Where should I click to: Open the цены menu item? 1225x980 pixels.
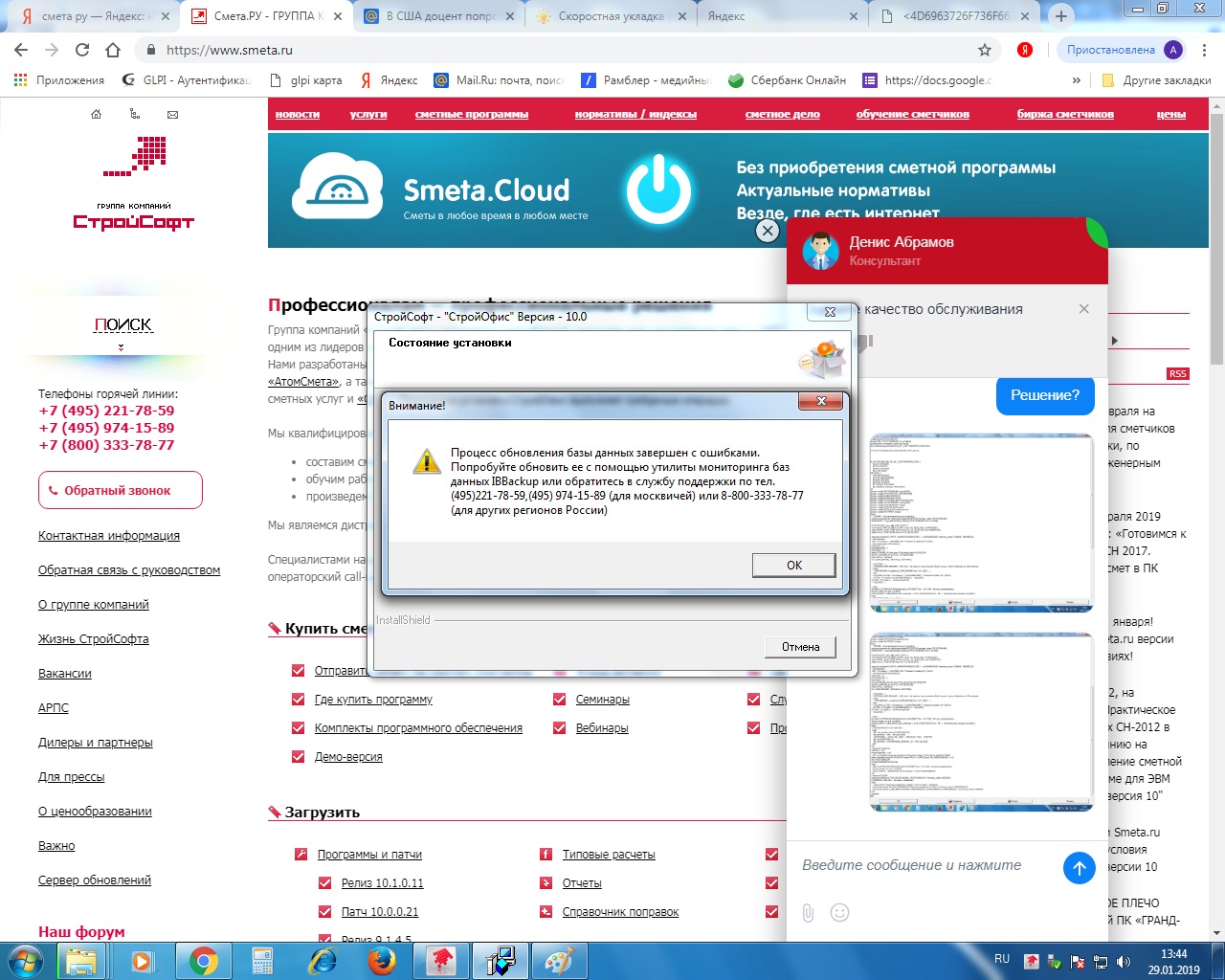pos(1171,114)
